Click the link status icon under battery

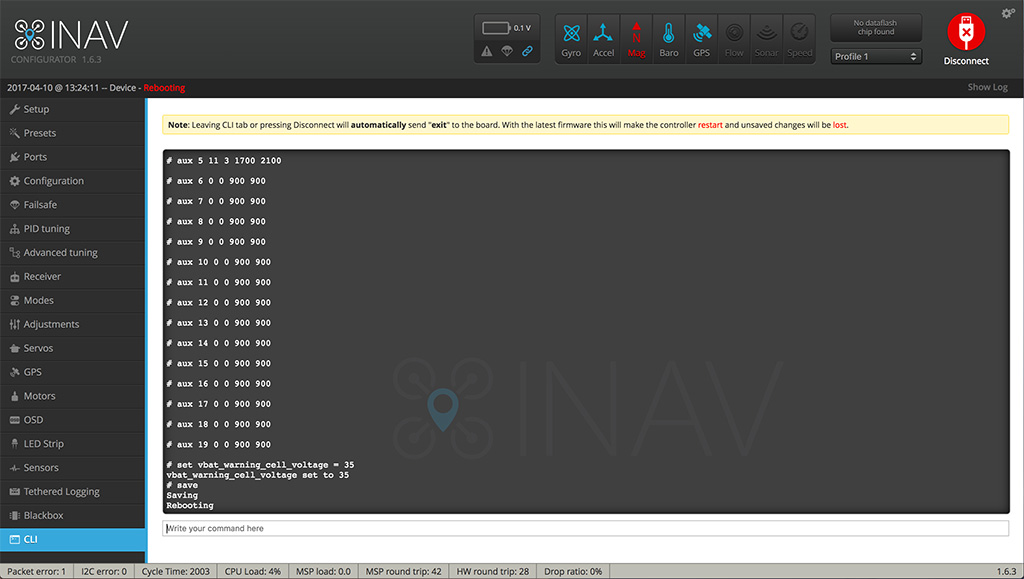(527, 51)
